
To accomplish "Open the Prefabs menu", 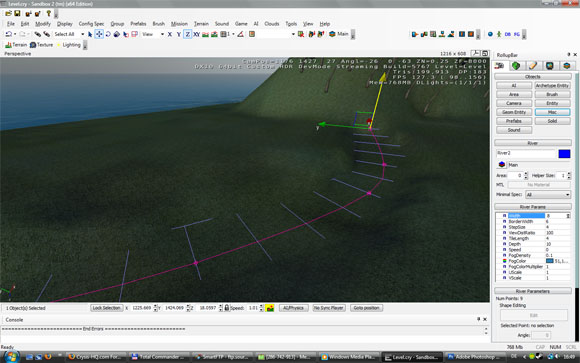I will pyautogui.click(x=138, y=24).
